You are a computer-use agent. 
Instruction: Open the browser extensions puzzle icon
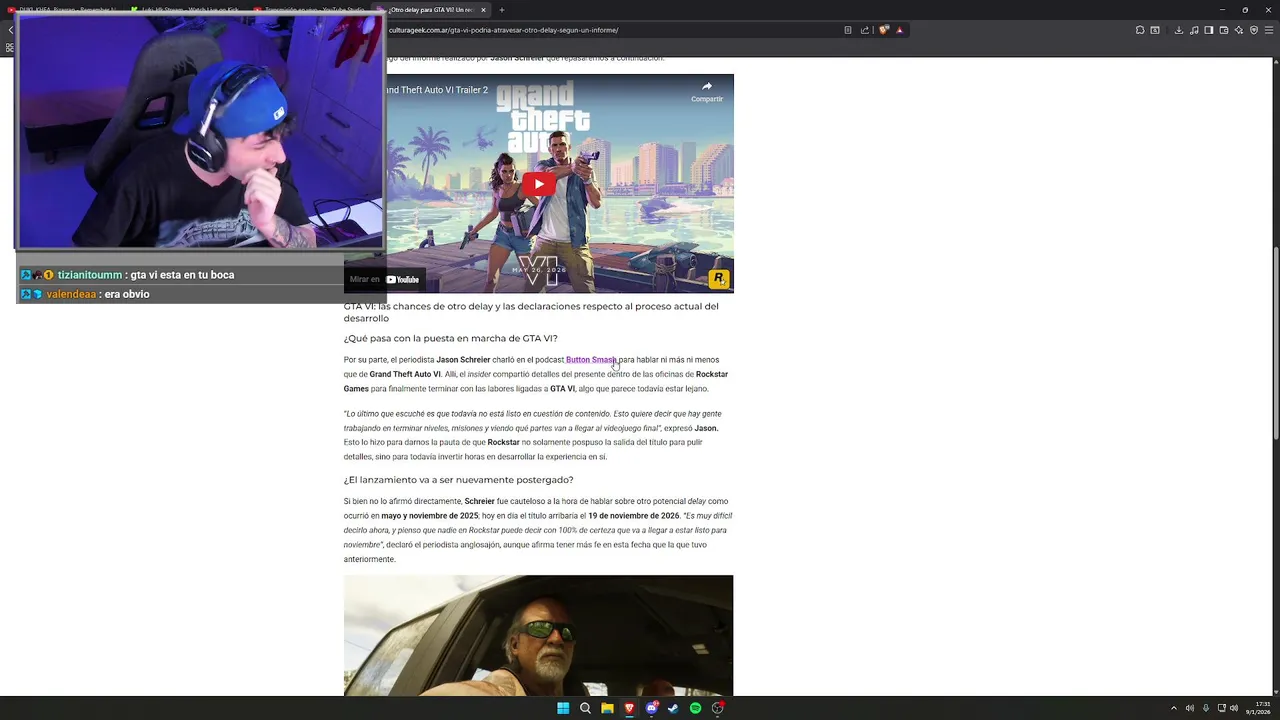pyautogui.click(x=1140, y=30)
